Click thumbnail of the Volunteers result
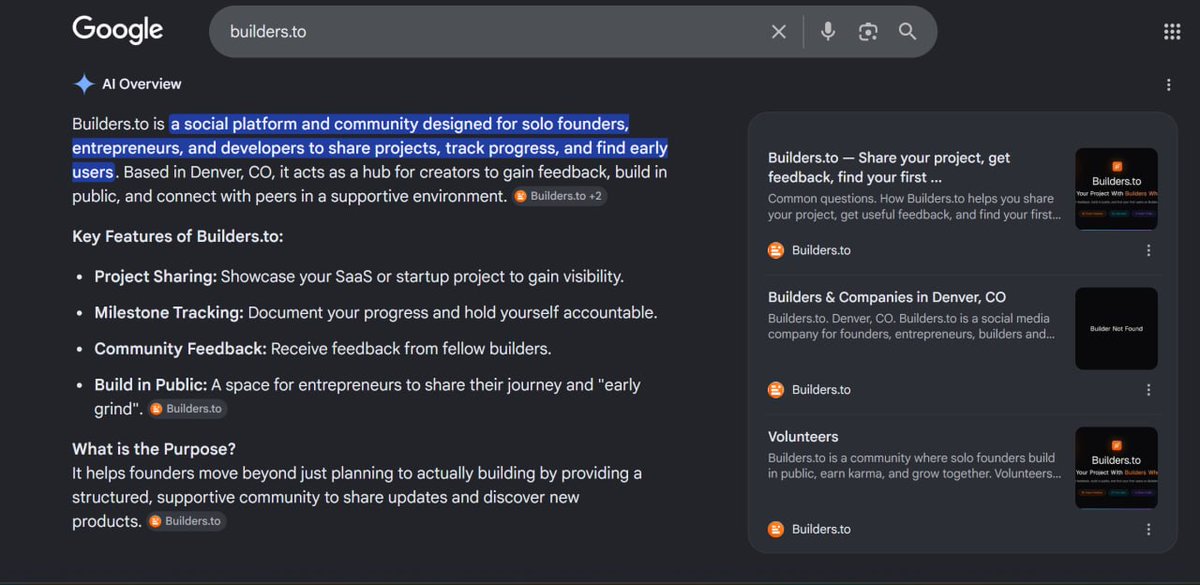 [x=1116, y=469]
